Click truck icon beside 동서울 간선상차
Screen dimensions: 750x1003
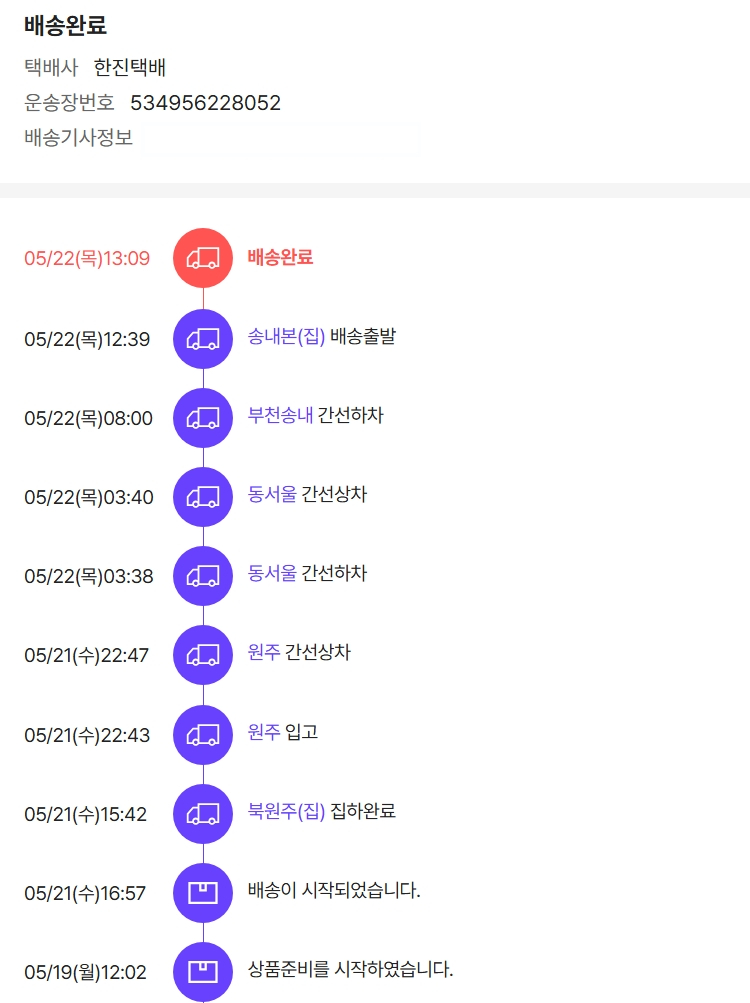tap(203, 496)
